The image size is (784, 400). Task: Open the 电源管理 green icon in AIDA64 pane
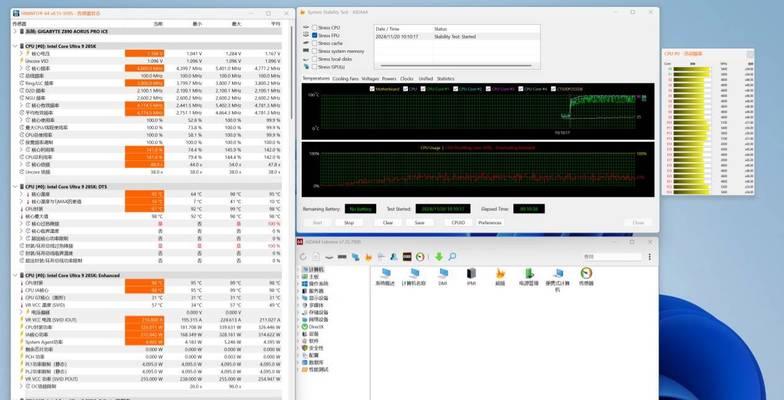click(x=528, y=276)
